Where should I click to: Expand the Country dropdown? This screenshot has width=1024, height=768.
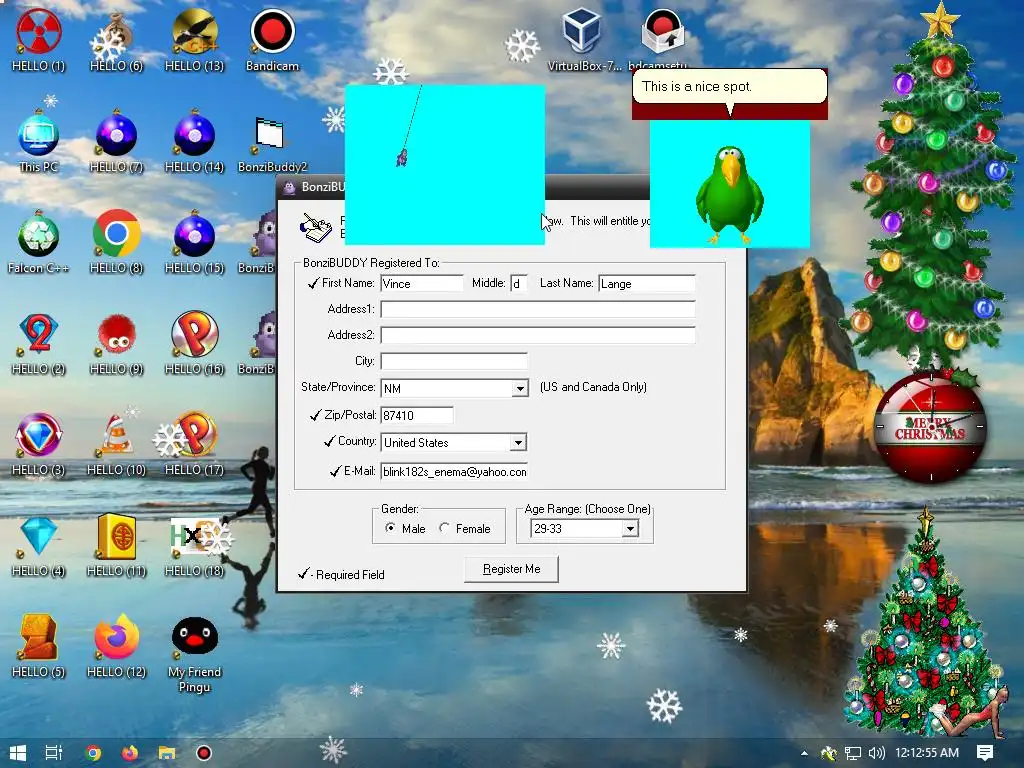[x=519, y=443]
